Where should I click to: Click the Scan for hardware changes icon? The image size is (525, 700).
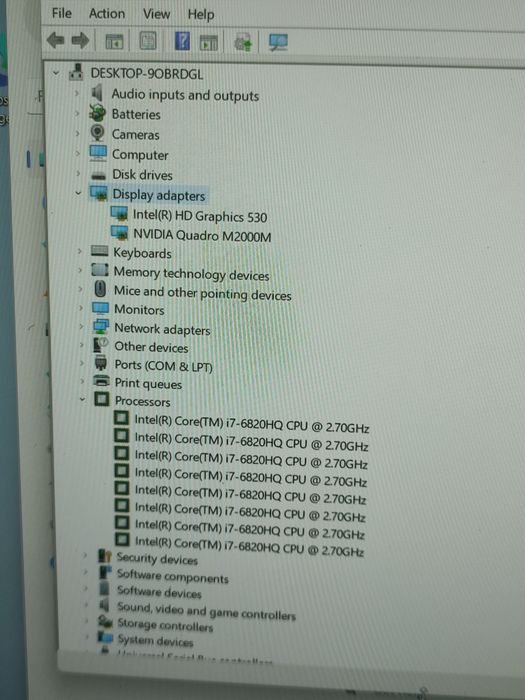278,43
